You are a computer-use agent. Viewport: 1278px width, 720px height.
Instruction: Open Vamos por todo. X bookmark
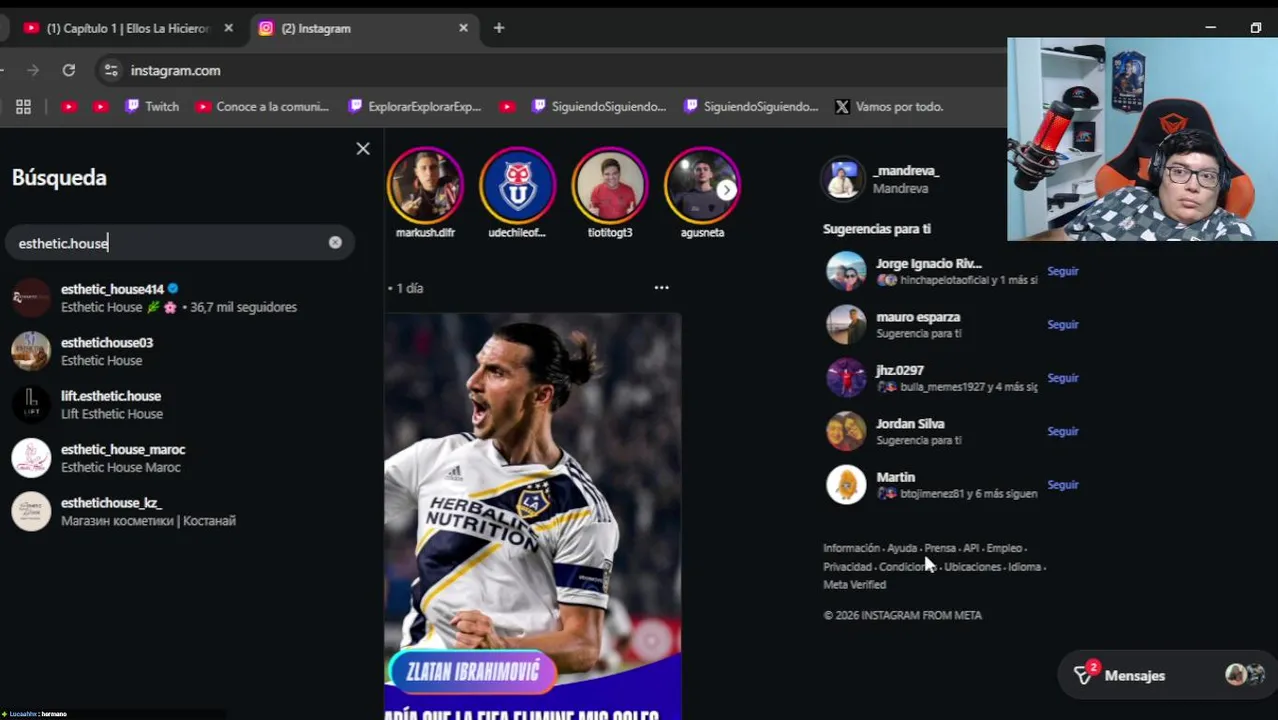889,107
